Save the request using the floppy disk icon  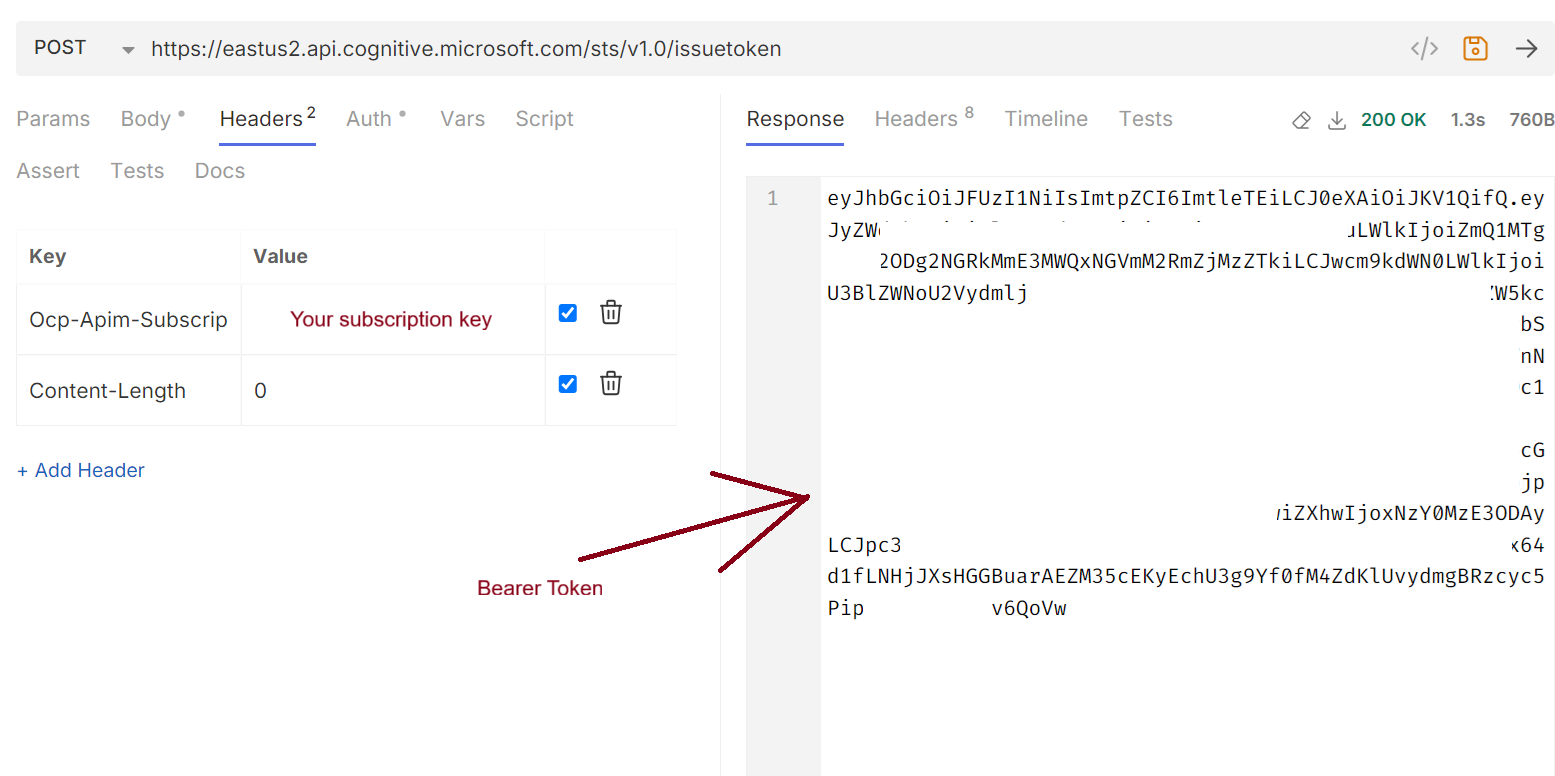[x=1475, y=46]
